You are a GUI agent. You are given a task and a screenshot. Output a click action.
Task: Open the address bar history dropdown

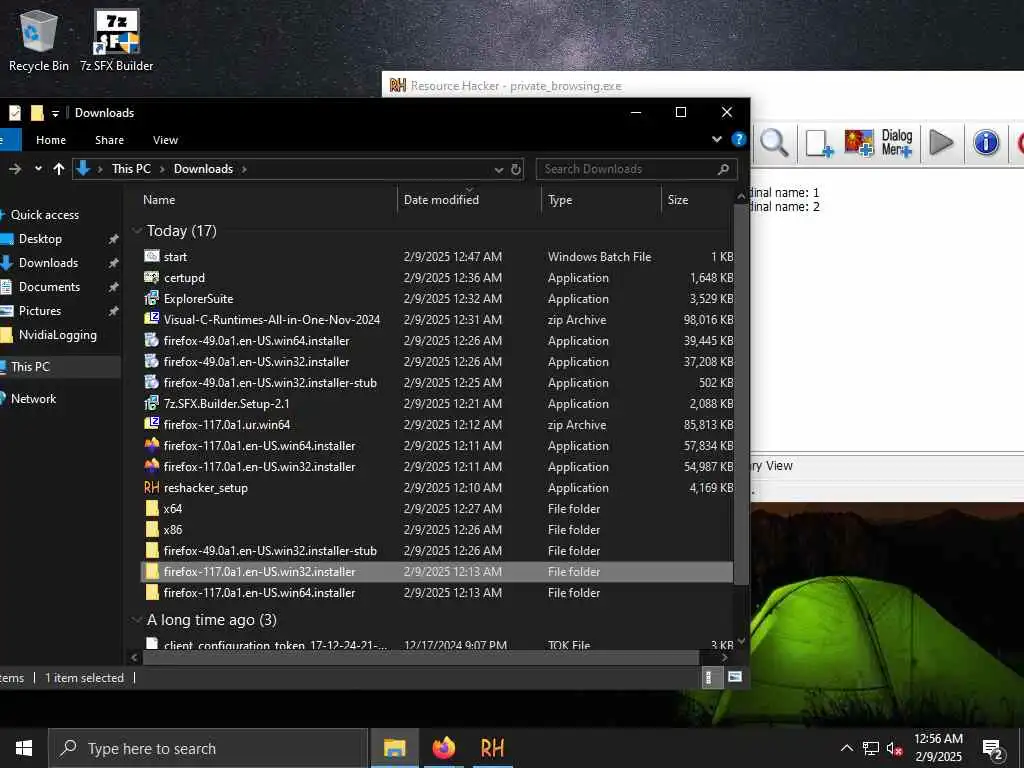tap(499, 169)
